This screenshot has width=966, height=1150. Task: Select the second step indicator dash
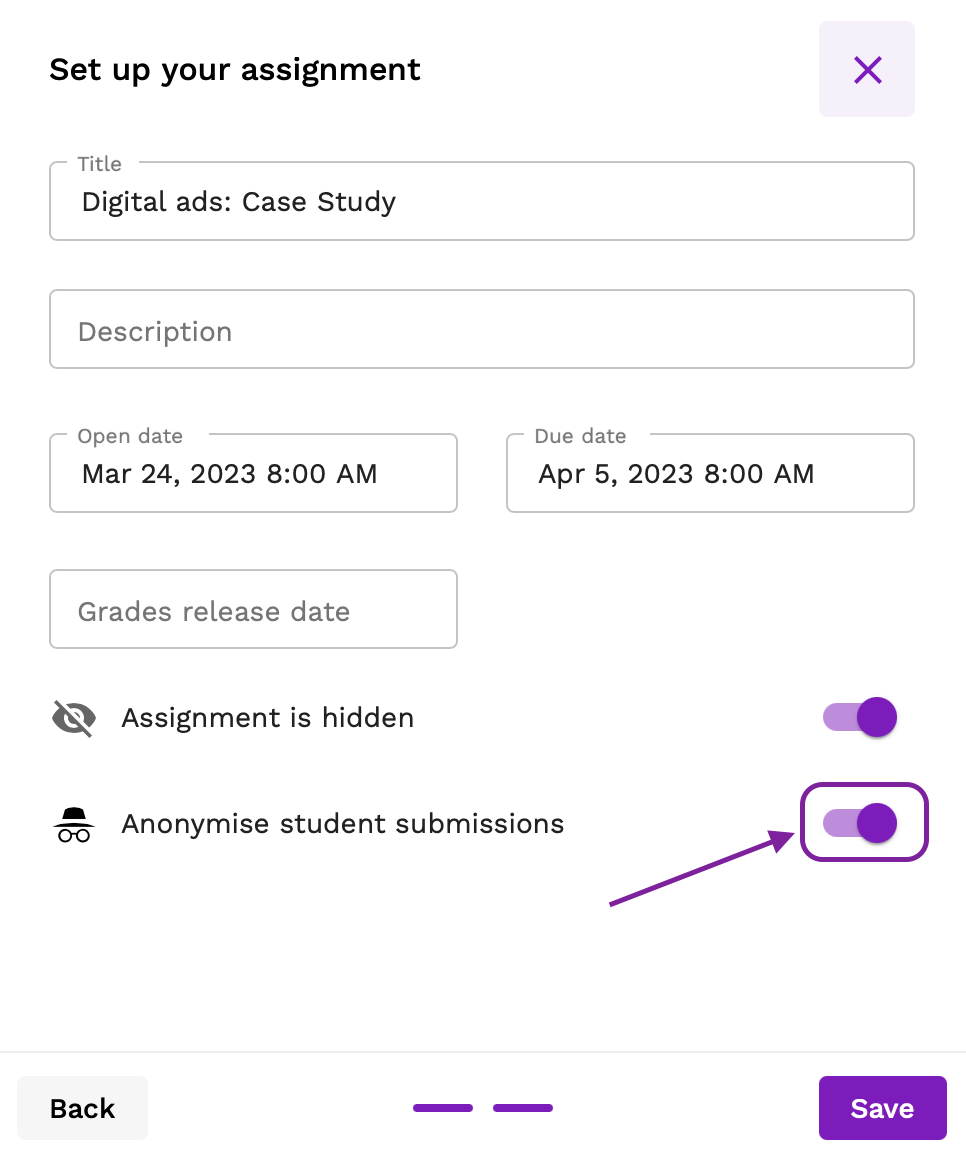pos(523,1108)
